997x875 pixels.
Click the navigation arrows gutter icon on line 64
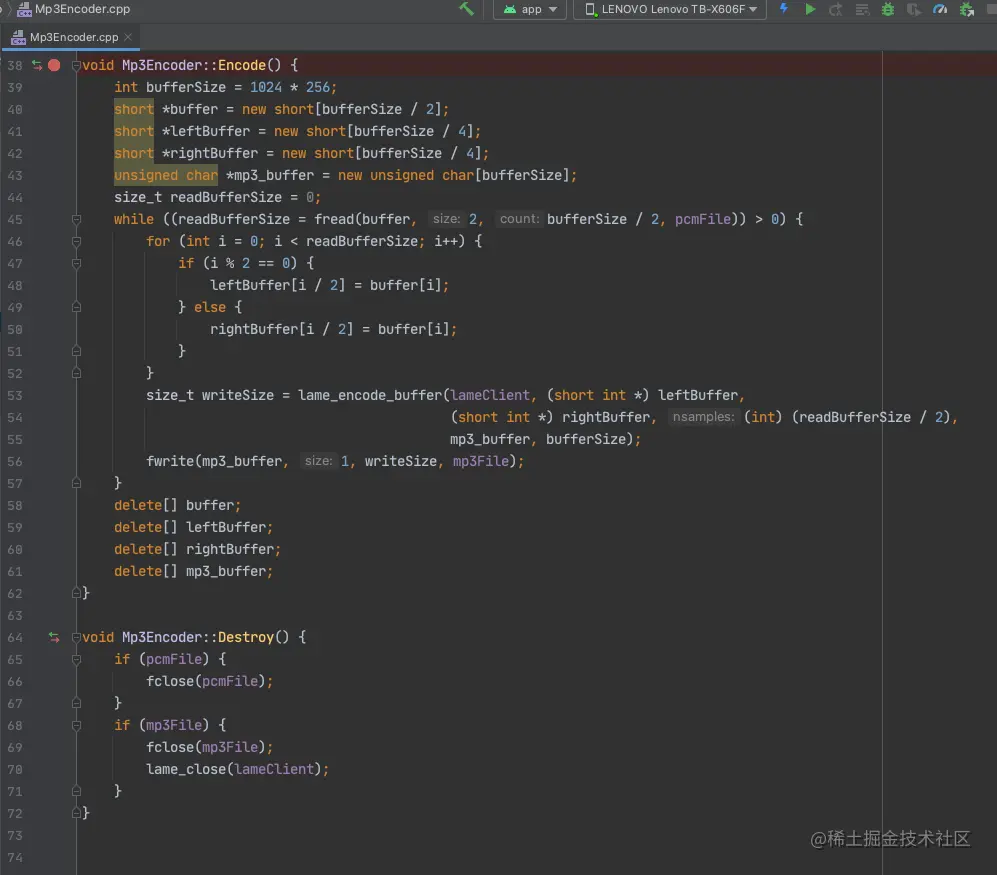(54, 637)
